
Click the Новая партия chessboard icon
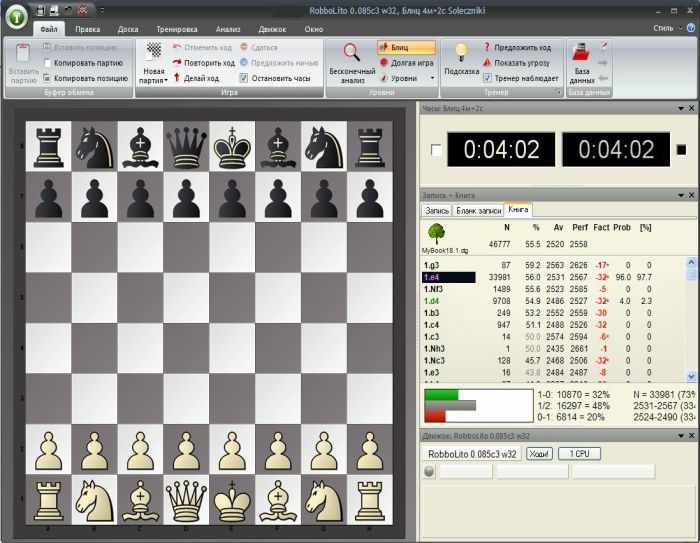[153, 52]
